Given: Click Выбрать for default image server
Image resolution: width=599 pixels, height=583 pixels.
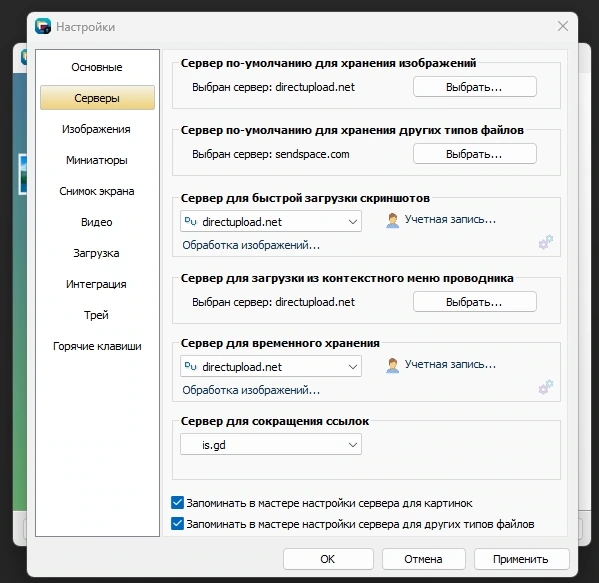Looking at the screenshot, I should click(474, 87).
